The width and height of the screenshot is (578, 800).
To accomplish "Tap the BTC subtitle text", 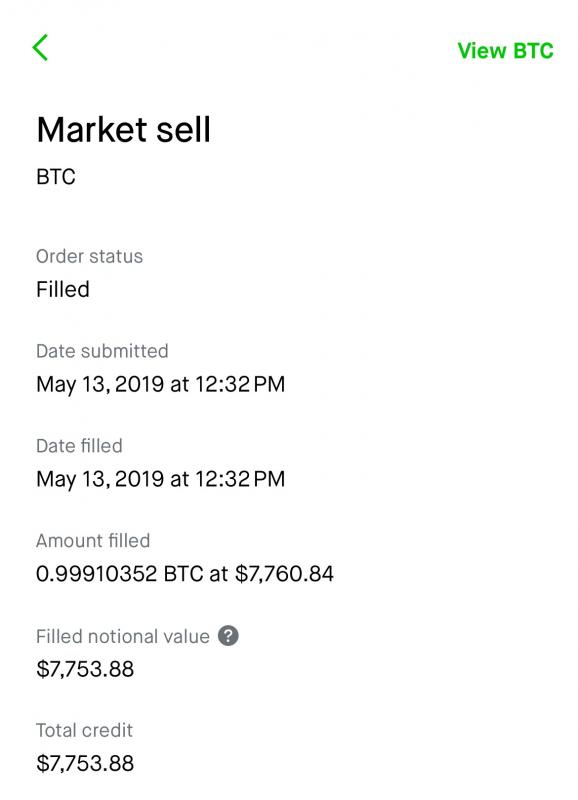I will pos(56,177).
